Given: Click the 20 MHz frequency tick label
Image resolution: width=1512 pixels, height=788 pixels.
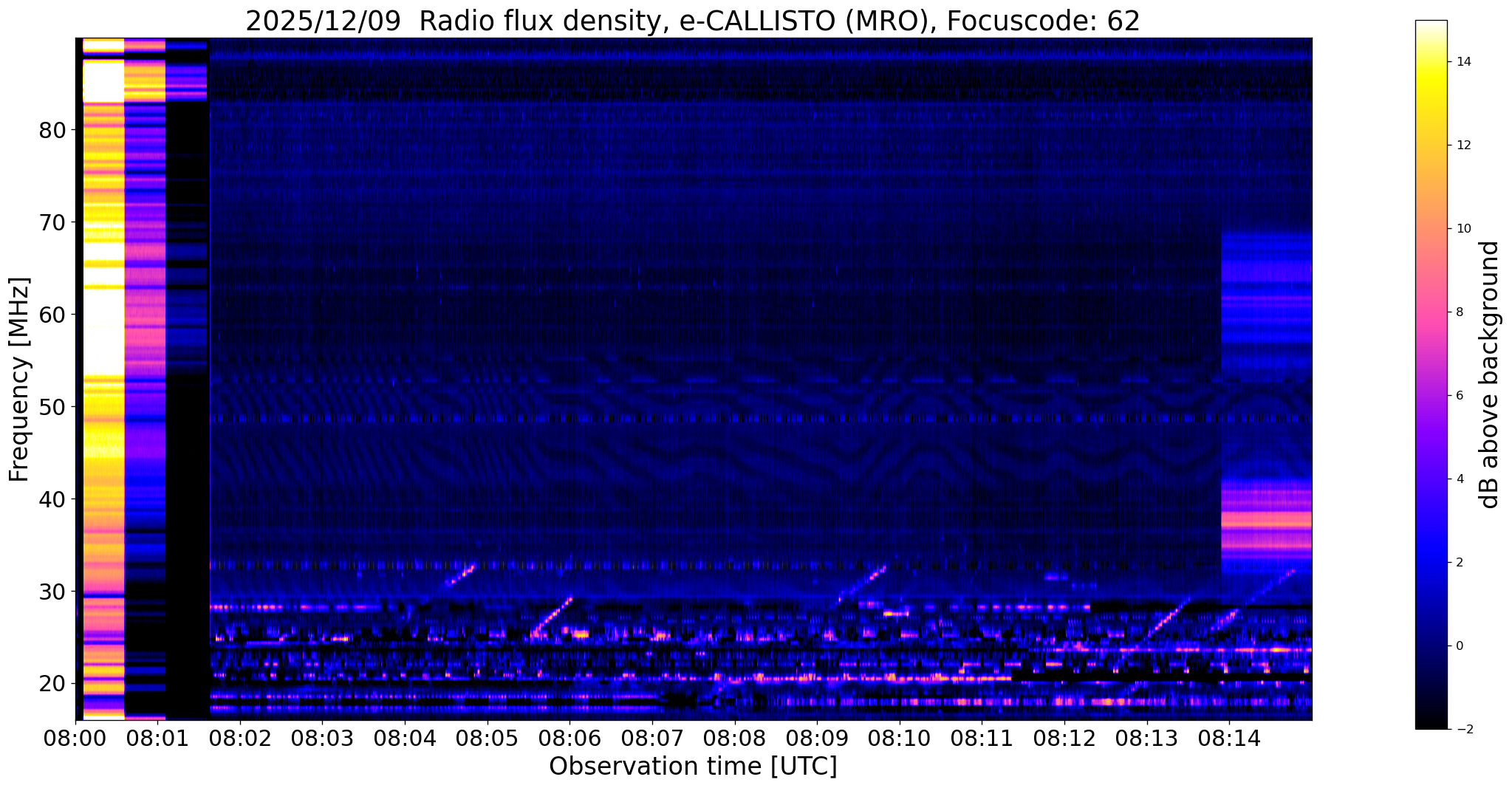Looking at the screenshot, I should click(52, 685).
